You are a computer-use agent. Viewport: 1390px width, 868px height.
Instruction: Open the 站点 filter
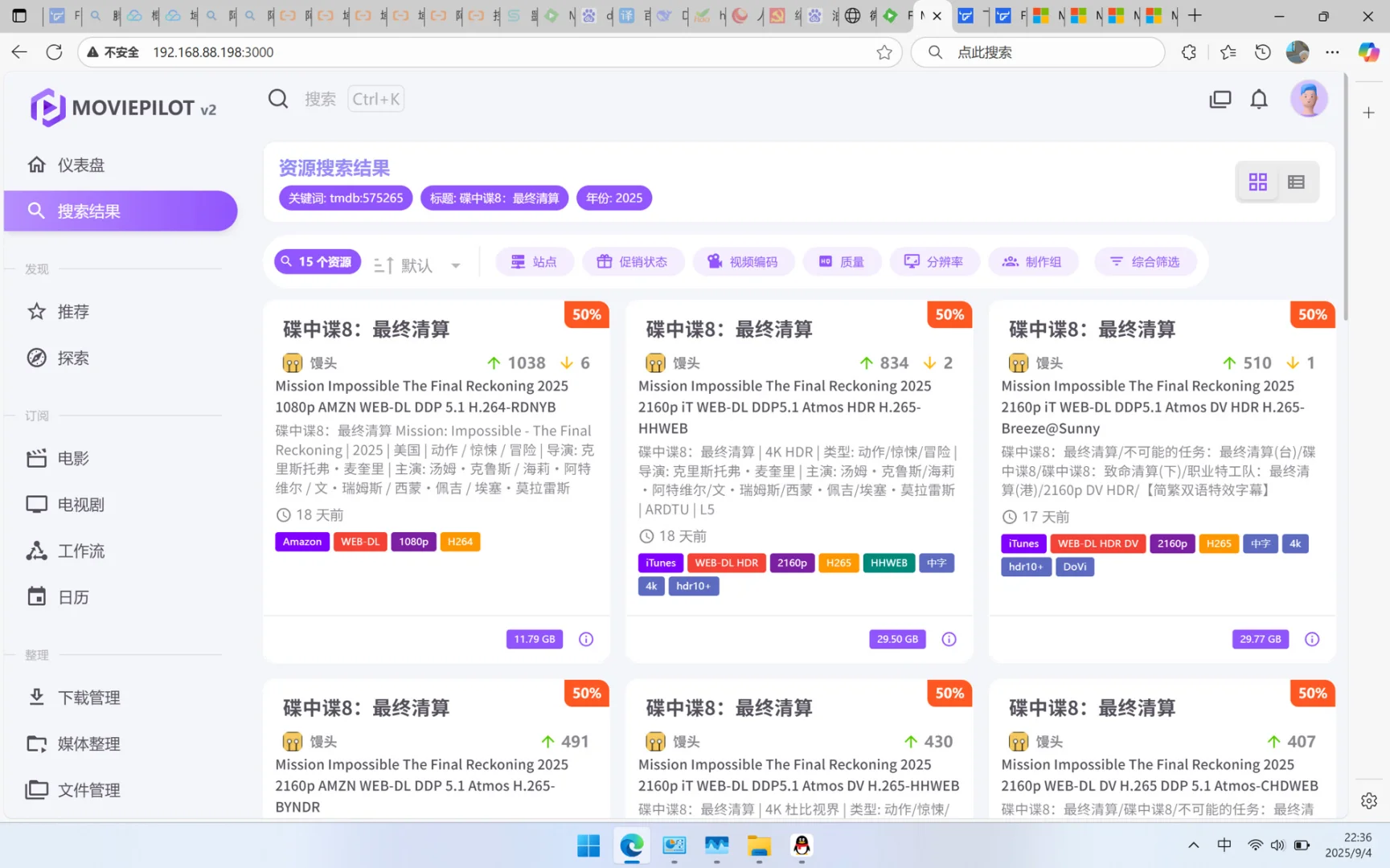(x=535, y=262)
